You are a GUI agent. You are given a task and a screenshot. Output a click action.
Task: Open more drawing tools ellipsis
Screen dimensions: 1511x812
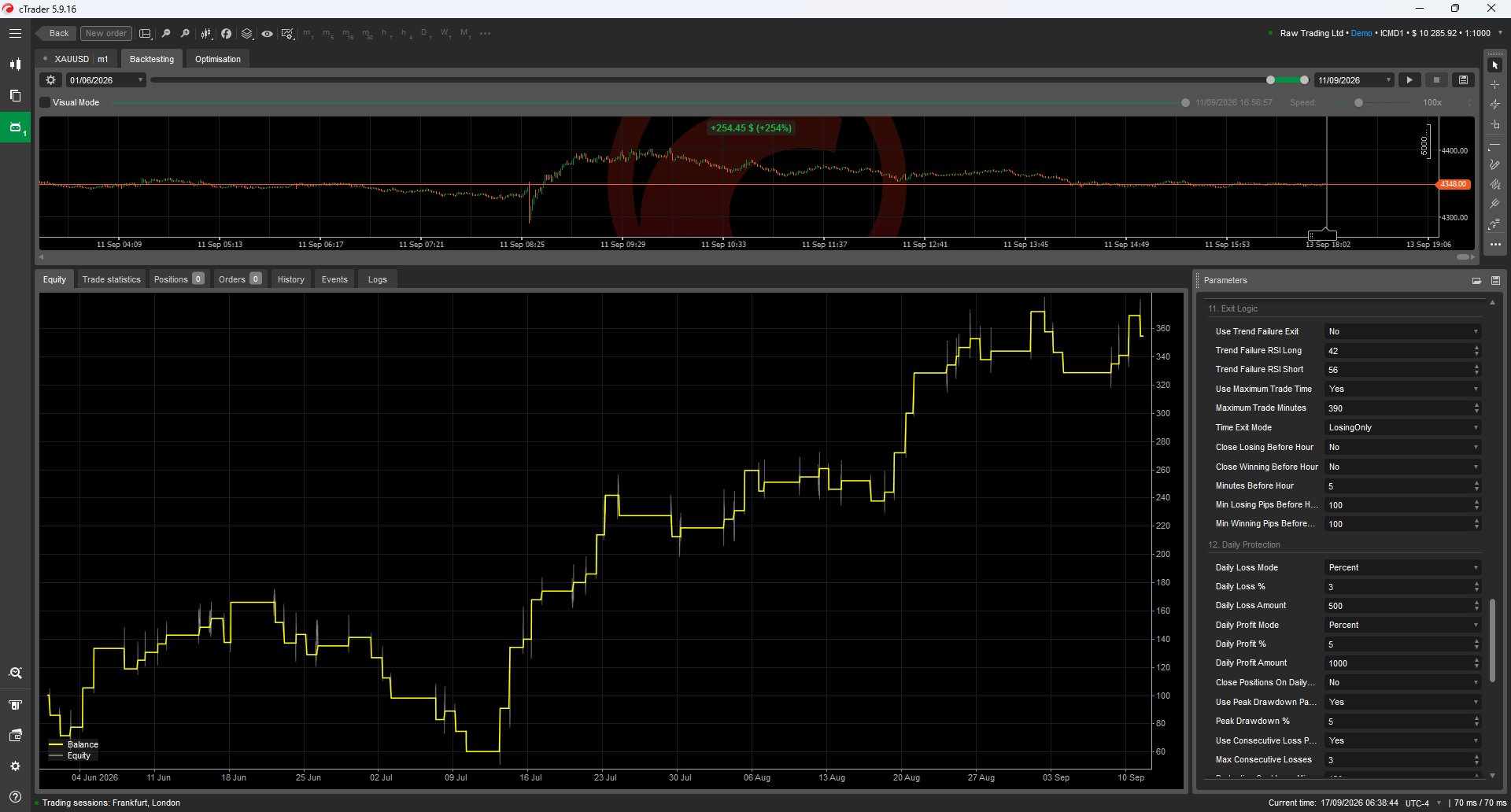tap(1494, 245)
